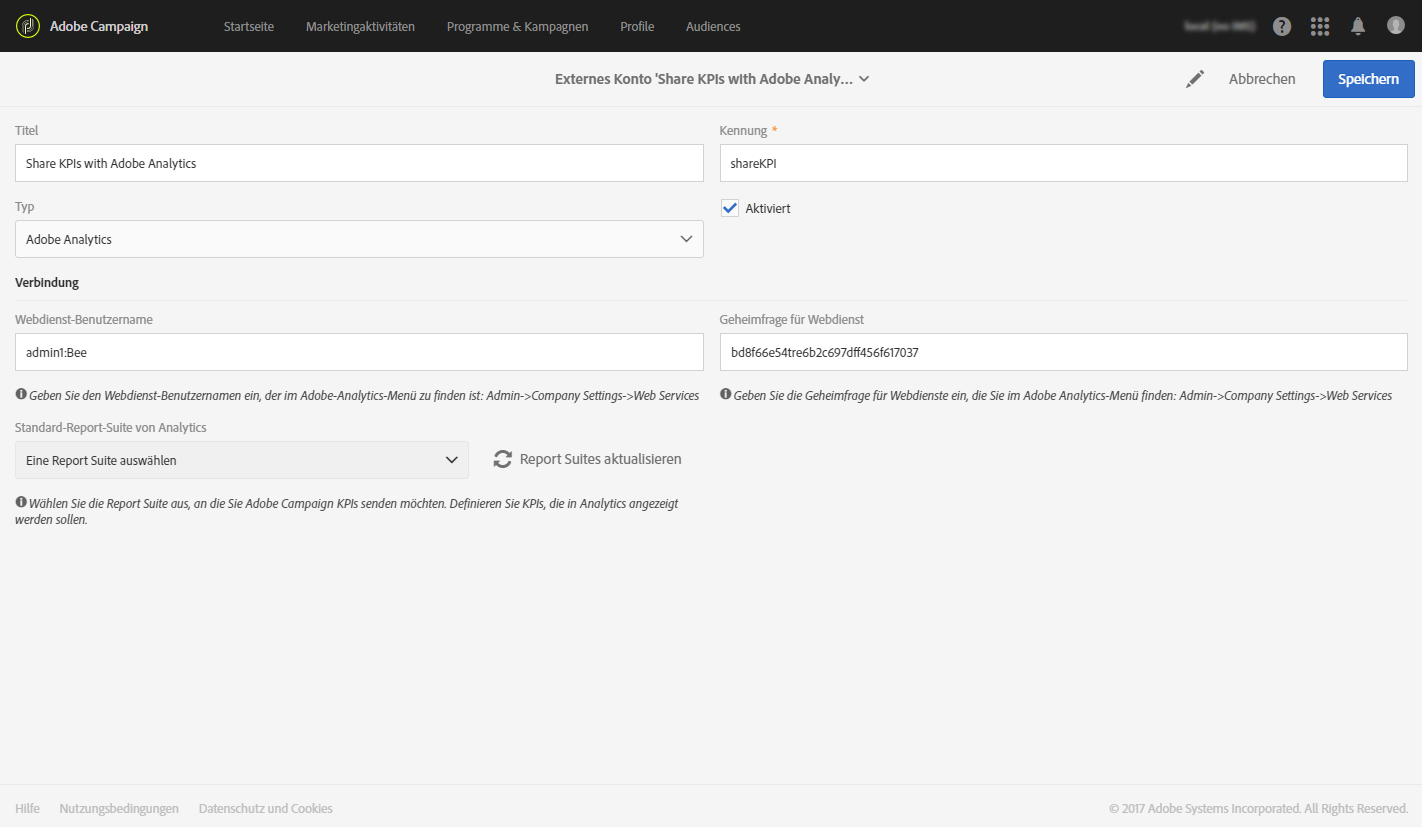This screenshot has width=1422, height=827.
Task: Click the blurred account name in header
Action: click(1219, 27)
